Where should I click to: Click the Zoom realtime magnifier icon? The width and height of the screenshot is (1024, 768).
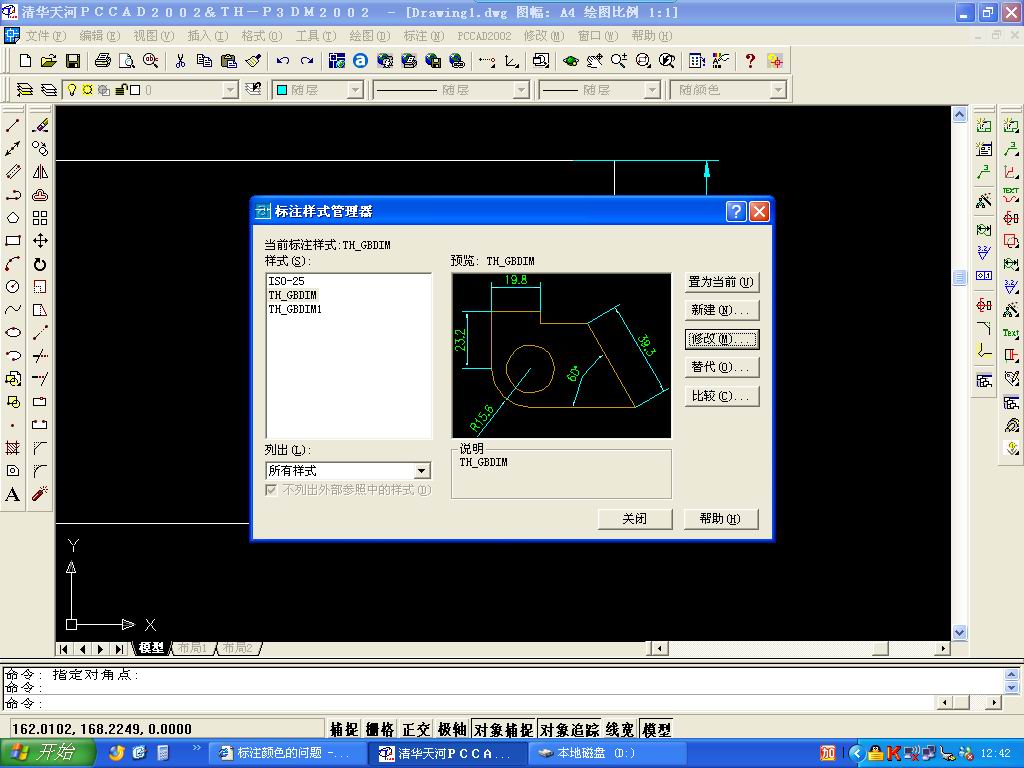point(618,61)
